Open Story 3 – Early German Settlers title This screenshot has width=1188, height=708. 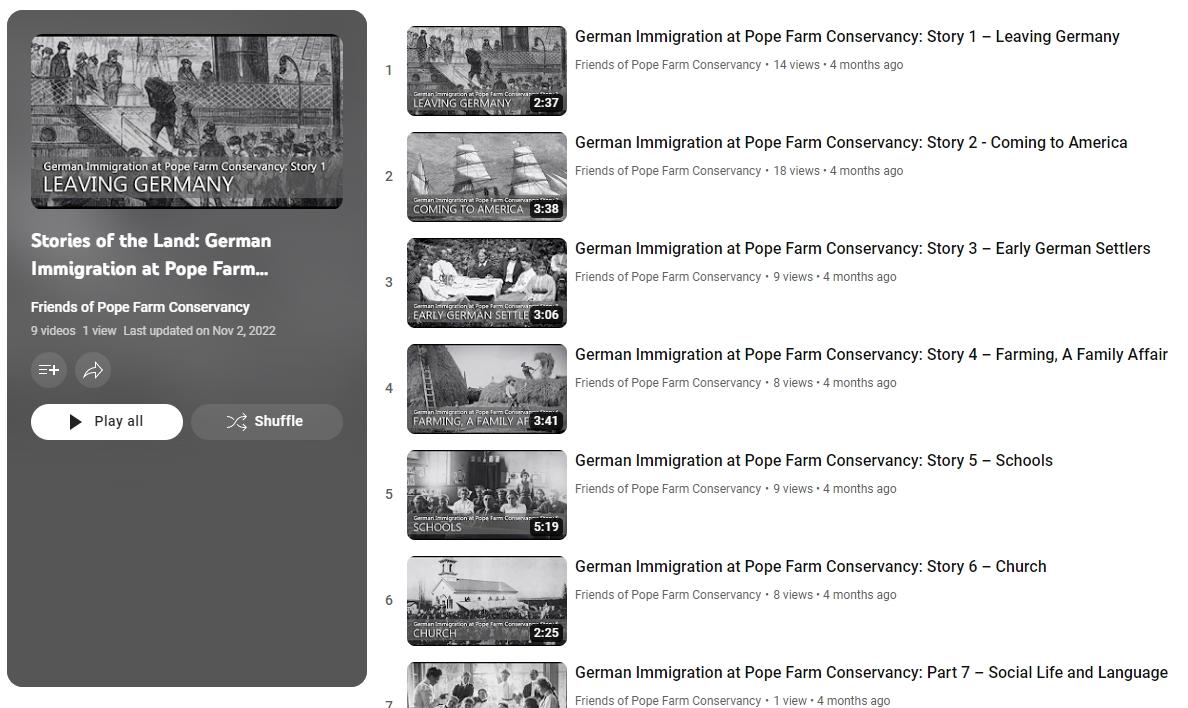862,249
